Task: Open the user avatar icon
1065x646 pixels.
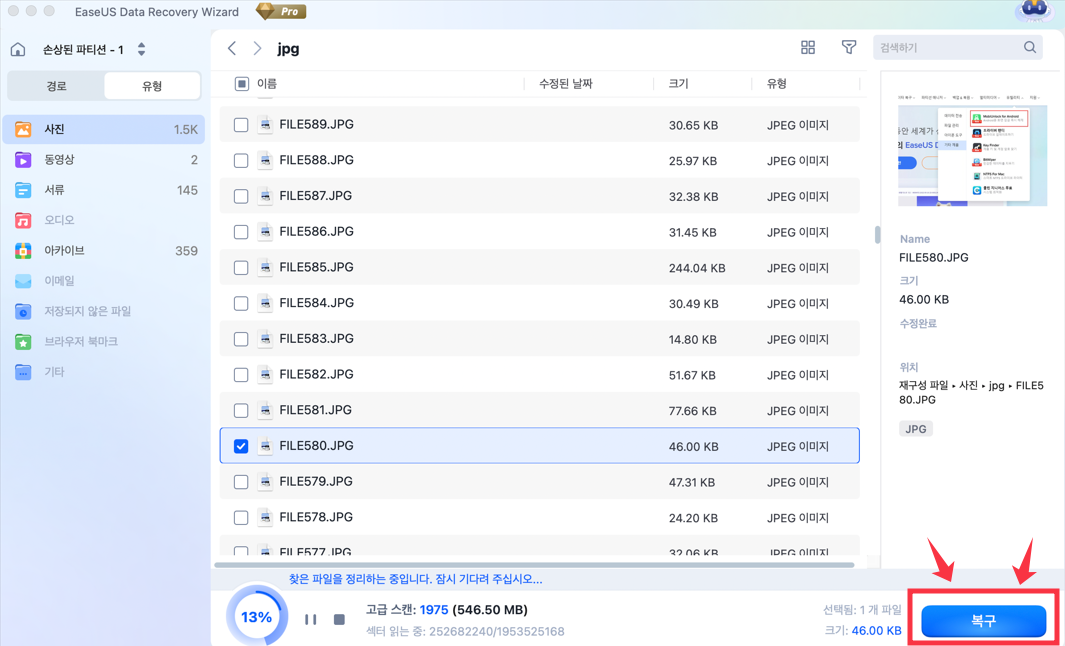Action: (x=1033, y=12)
